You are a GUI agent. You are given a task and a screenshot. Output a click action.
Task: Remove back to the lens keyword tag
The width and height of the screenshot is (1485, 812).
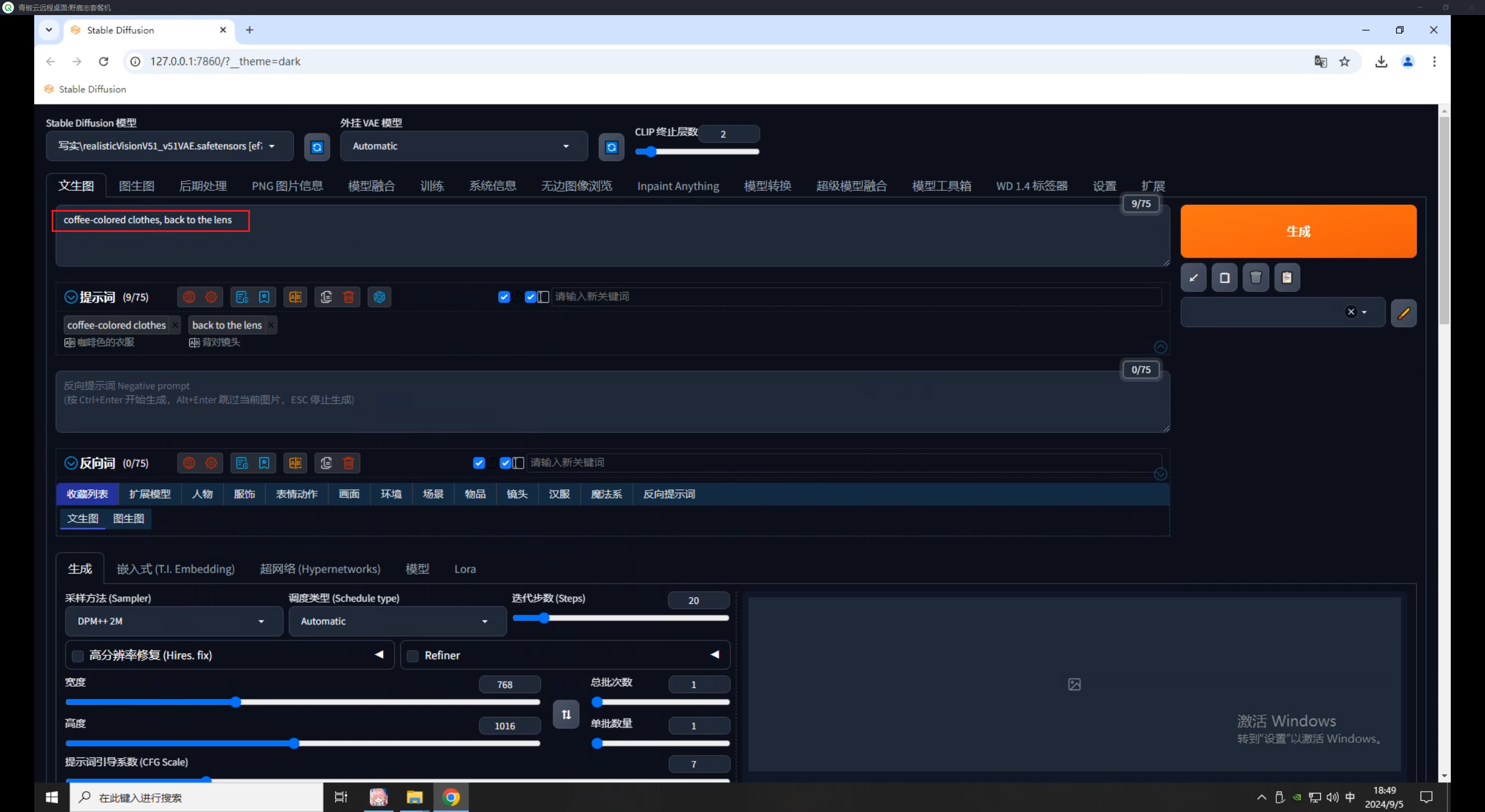[271, 325]
